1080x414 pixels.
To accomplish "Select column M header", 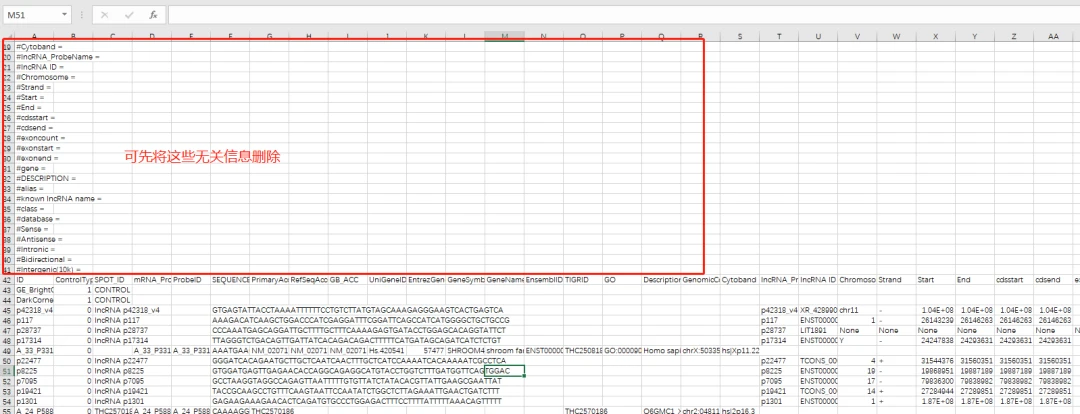I will point(504,36).
